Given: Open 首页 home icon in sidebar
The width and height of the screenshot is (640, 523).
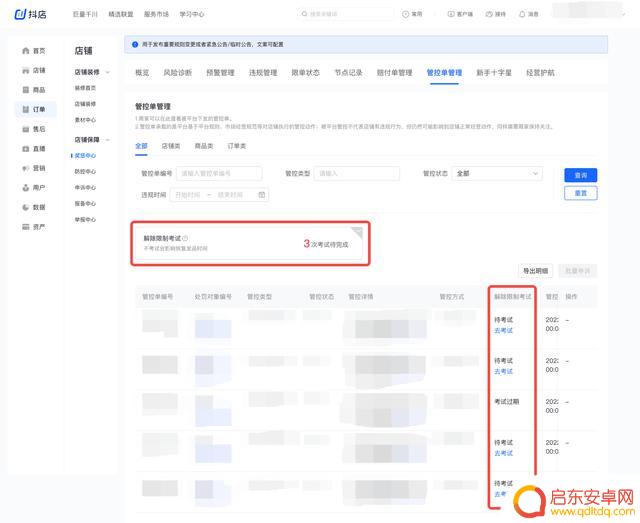Looking at the screenshot, I should (x=26, y=51).
